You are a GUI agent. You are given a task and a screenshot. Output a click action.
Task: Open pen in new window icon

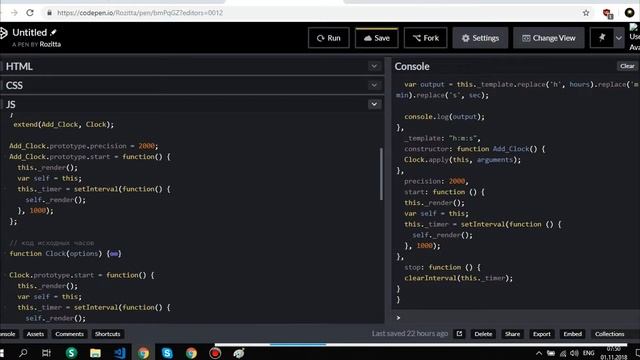pos(459,334)
